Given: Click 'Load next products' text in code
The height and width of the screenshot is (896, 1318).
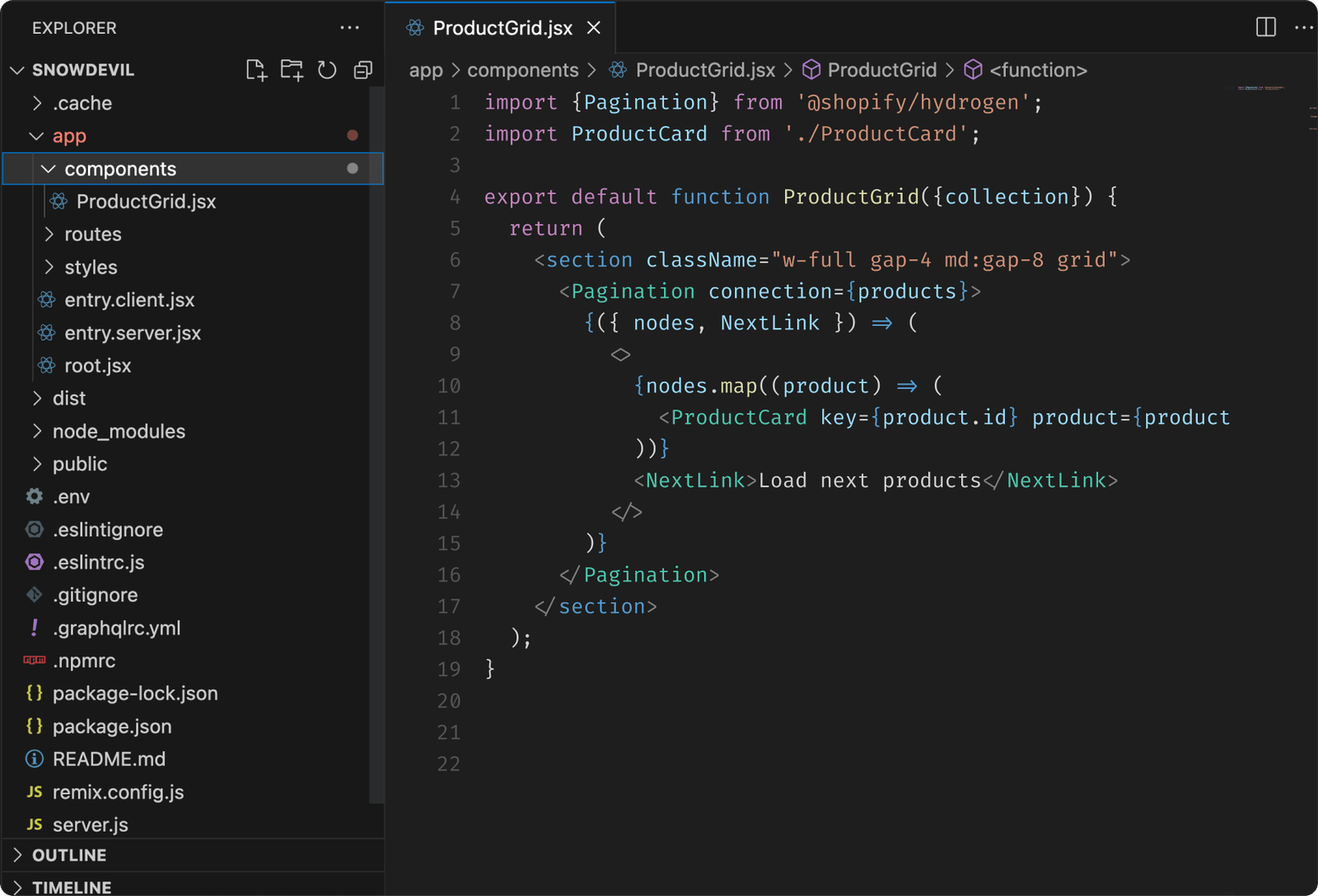Looking at the screenshot, I should (x=870, y=480).
